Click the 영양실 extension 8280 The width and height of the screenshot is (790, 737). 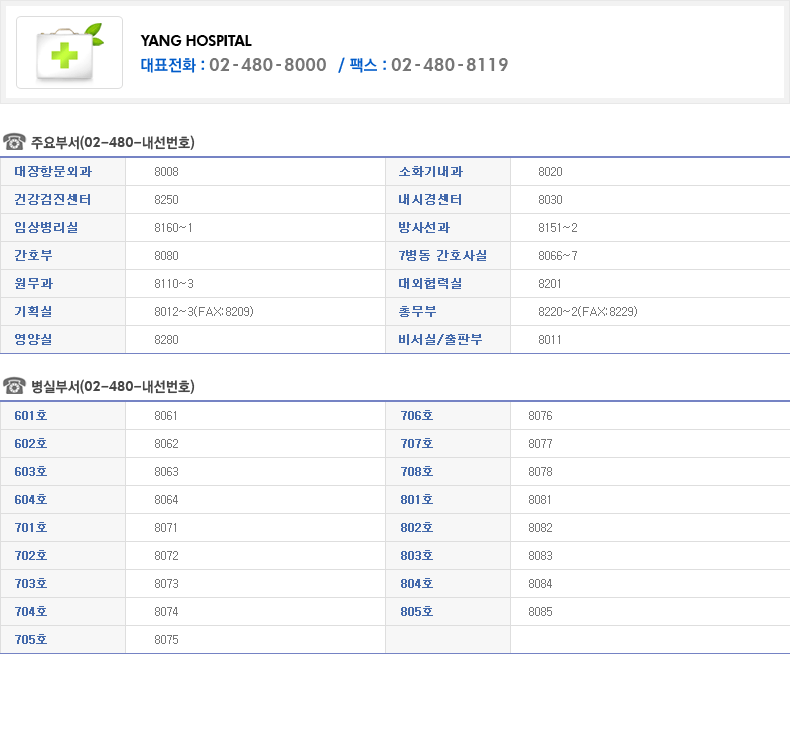(x=166, y=340)
